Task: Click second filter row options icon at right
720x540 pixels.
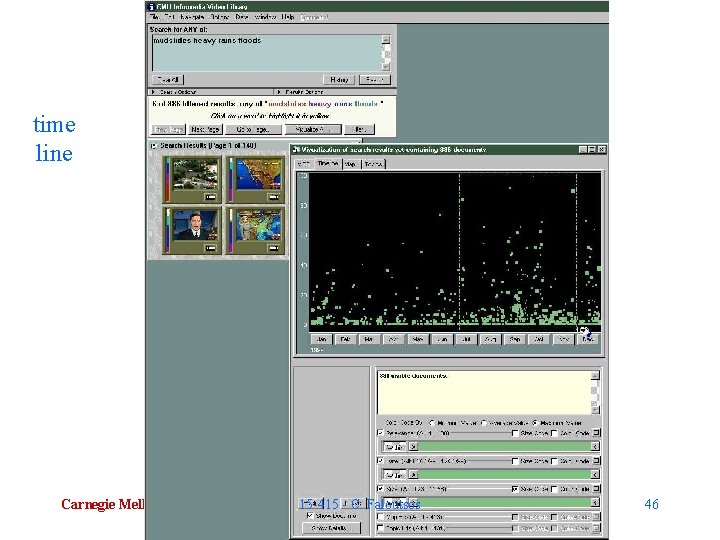Action: [x=596, y=461]
